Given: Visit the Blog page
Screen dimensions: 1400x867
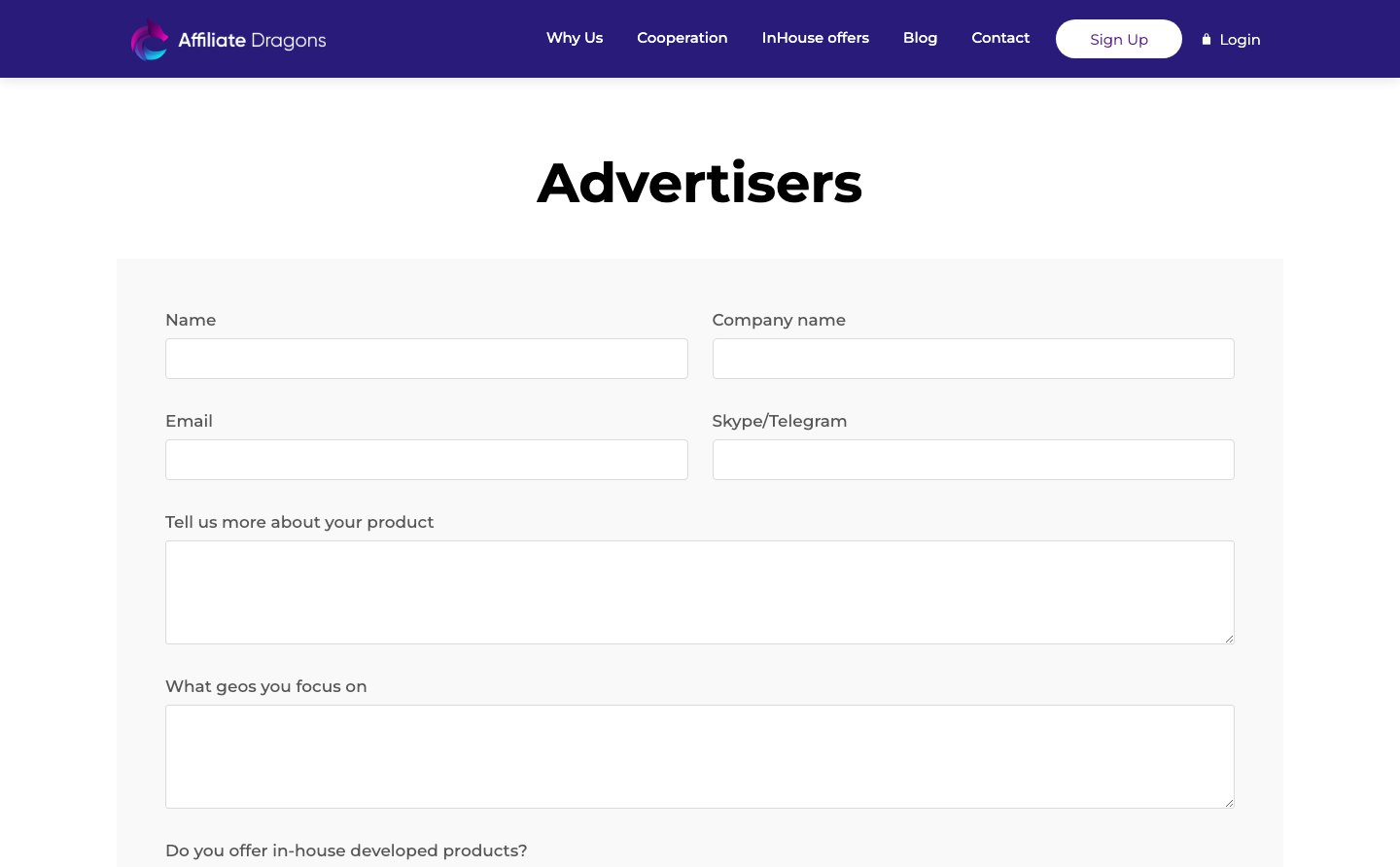Looking at the screenshot, I should tap(920, 38).
